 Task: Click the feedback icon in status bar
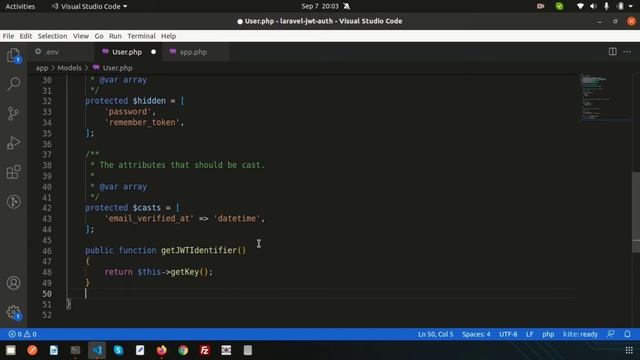611,334
